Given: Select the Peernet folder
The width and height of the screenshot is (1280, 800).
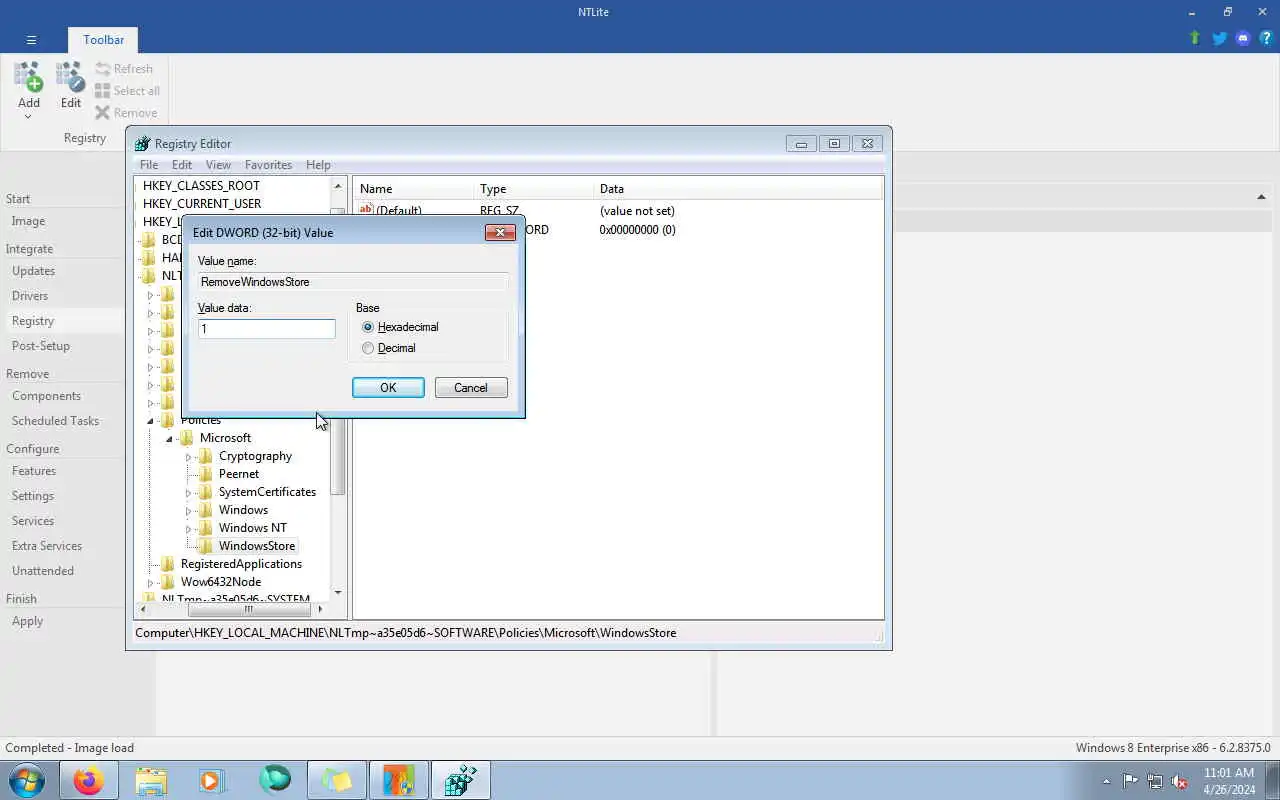Looking at the screenshot, I should pyautogui.click(x=239, y=474).
